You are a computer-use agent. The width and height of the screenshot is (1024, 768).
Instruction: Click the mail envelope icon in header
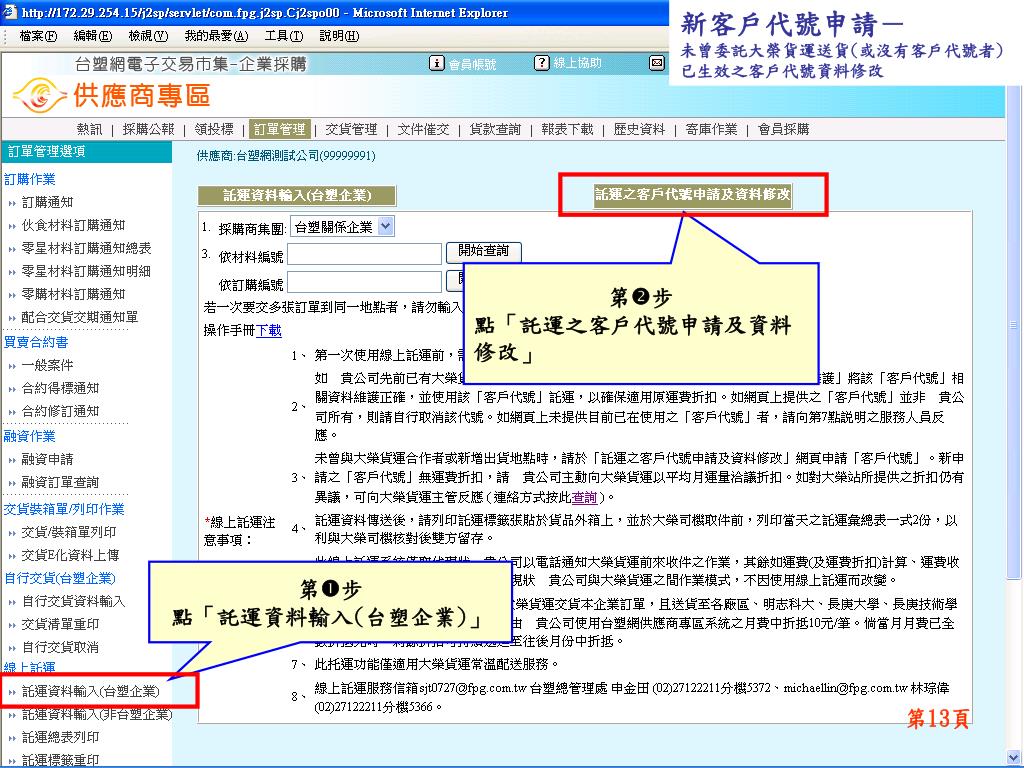click(657, 63)
